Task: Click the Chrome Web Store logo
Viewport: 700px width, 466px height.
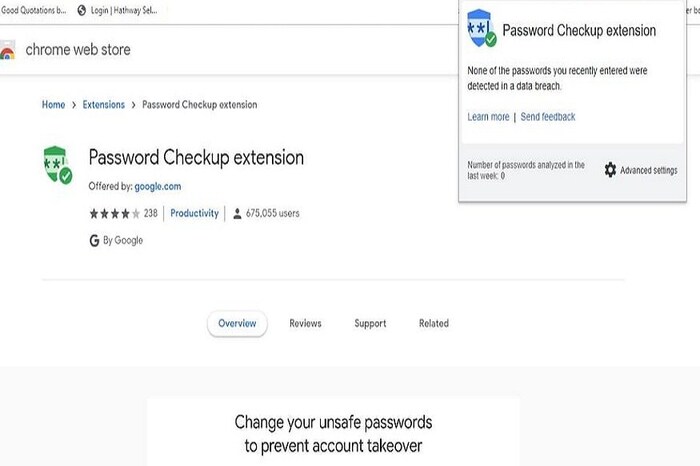Action: point(8,50)
